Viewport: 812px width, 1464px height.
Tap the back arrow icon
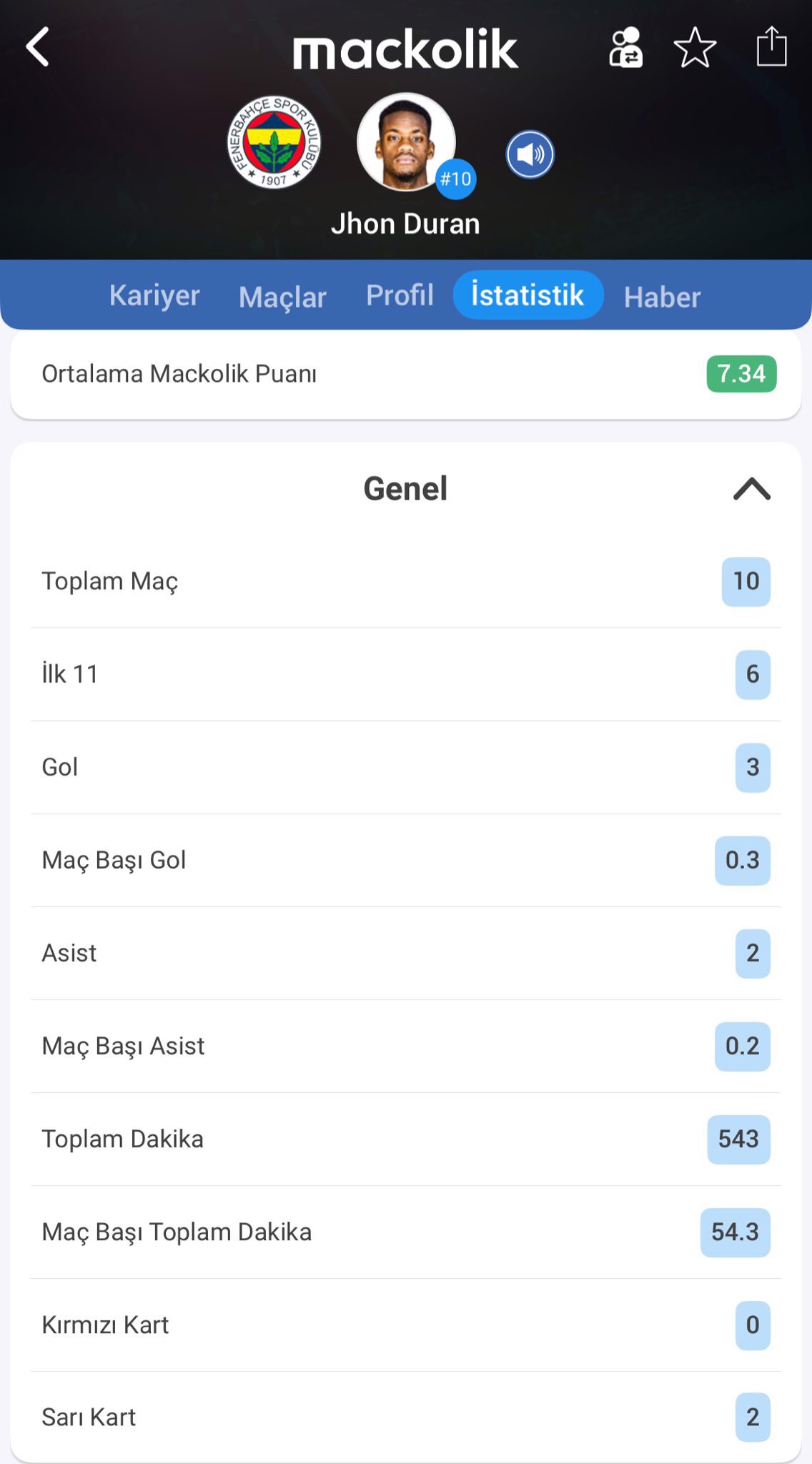pyautogui.click(x=38, y=47)
